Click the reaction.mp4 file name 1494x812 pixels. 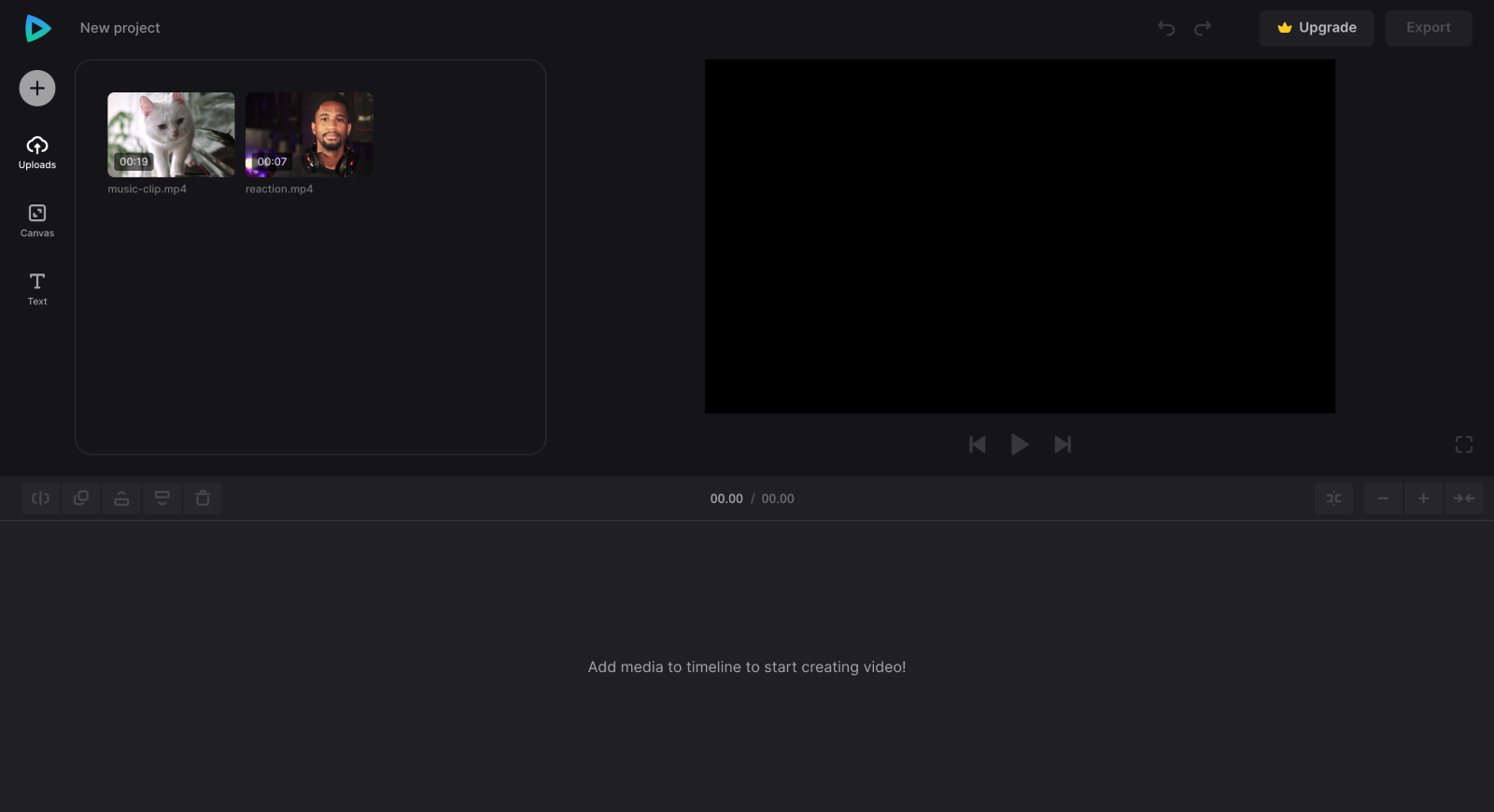click(x=279, y=189)
